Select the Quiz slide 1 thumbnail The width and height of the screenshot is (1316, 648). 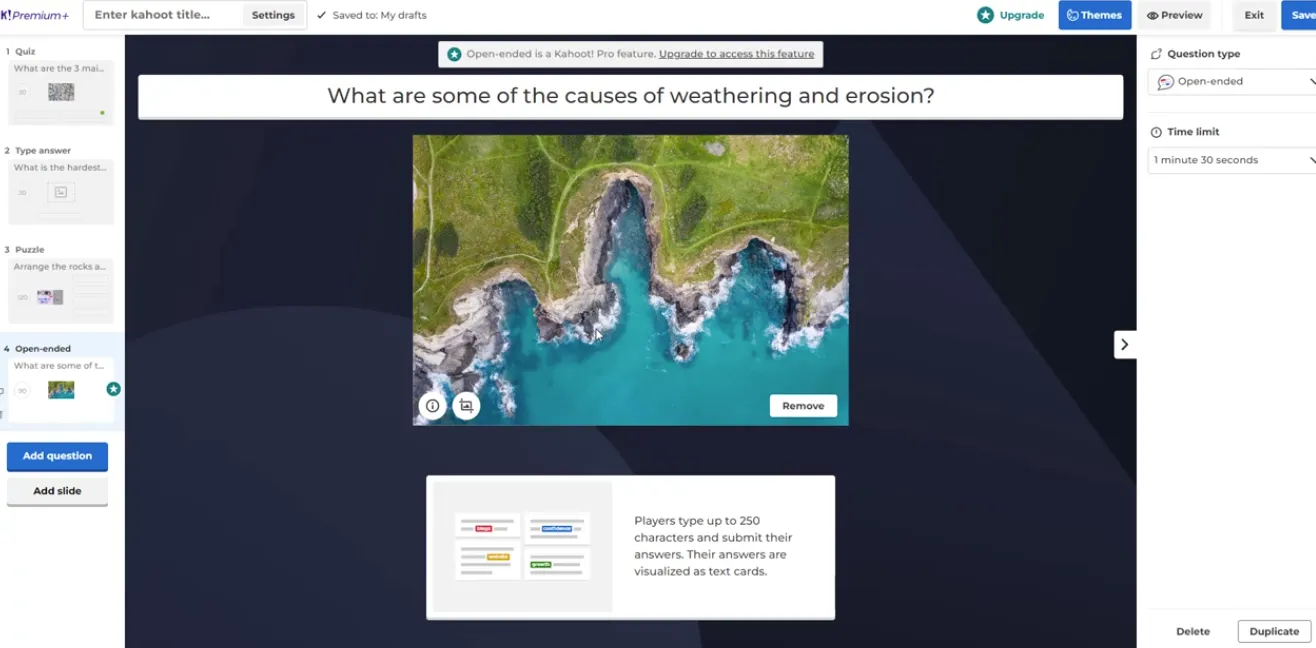[x=61, y=92]
